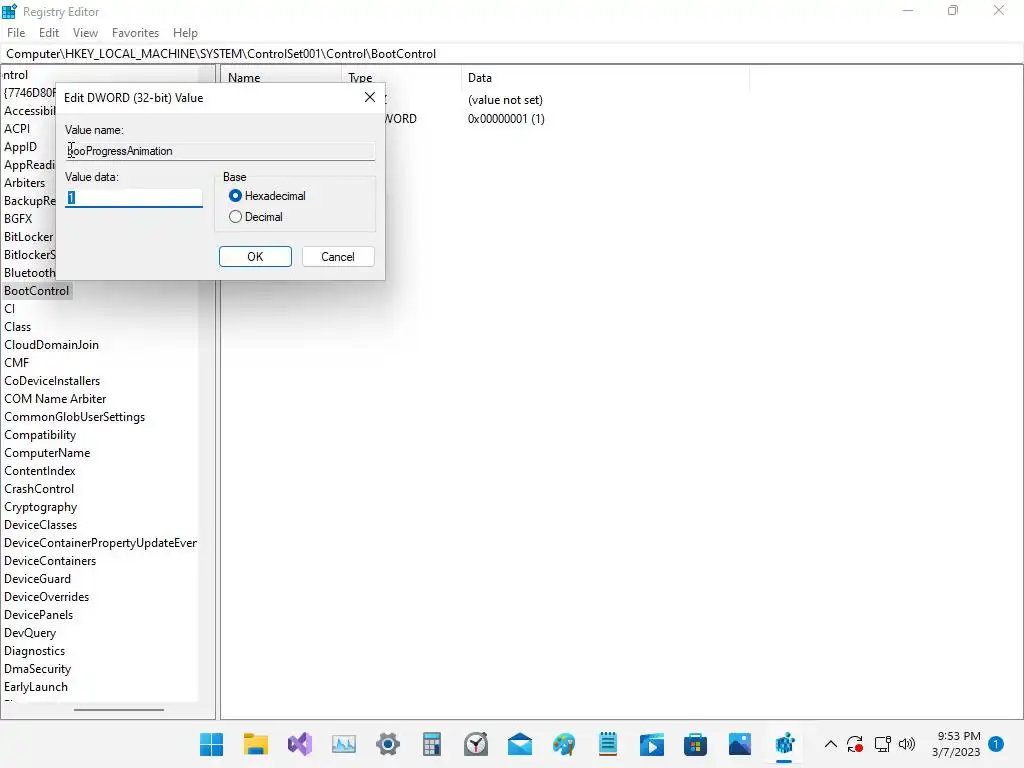
Task: Open the Clock app on the taskbar
Action: click(476, 744)
